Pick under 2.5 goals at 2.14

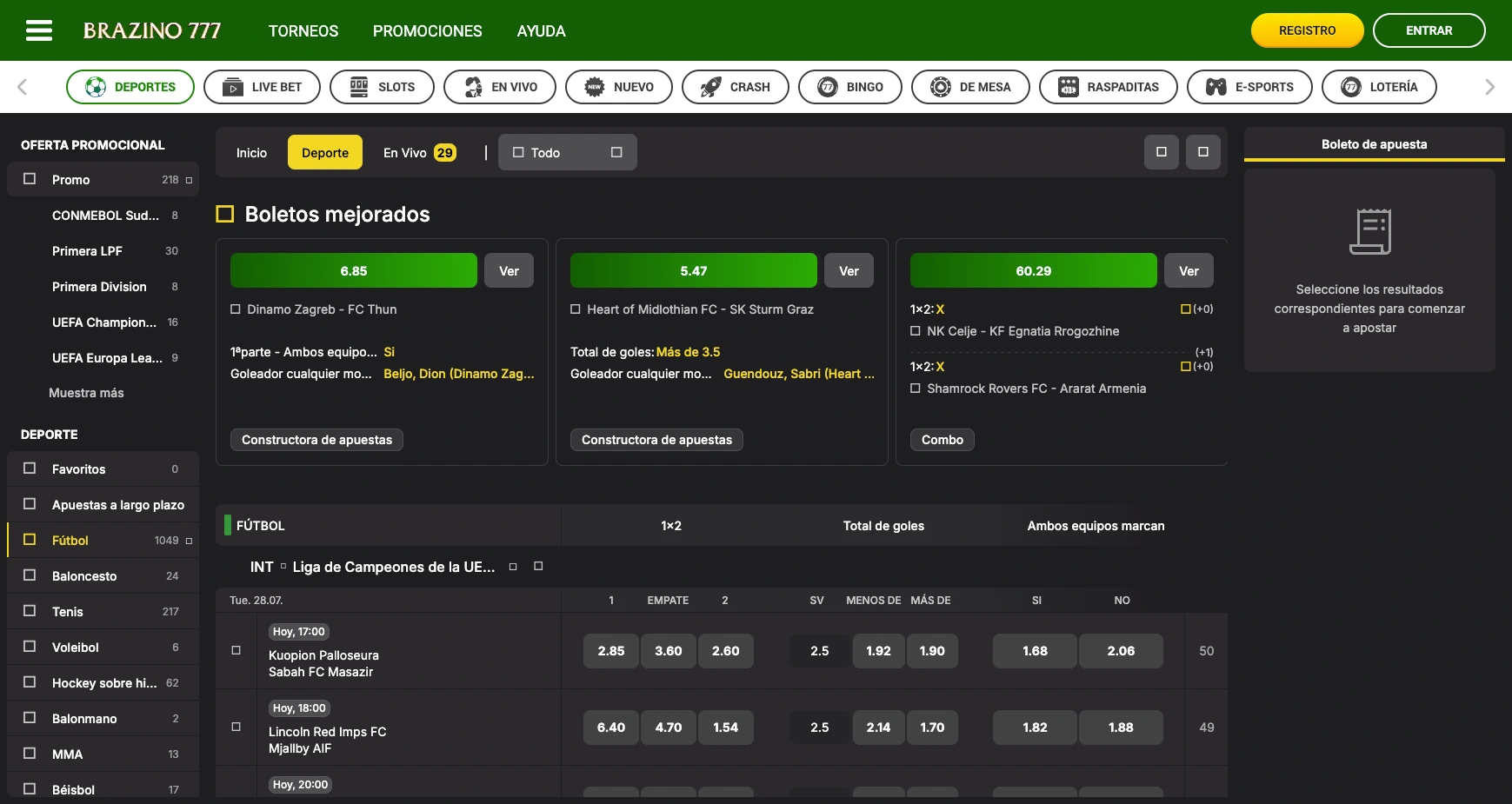pos(878,728)
